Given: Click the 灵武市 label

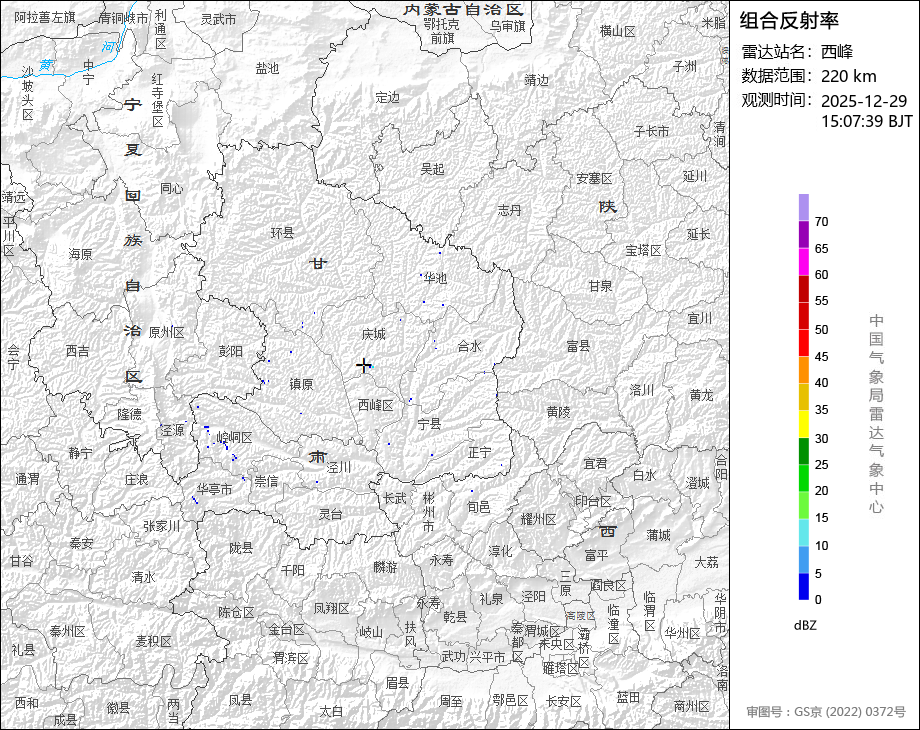Looking at the screenshot, I should 218,19.
